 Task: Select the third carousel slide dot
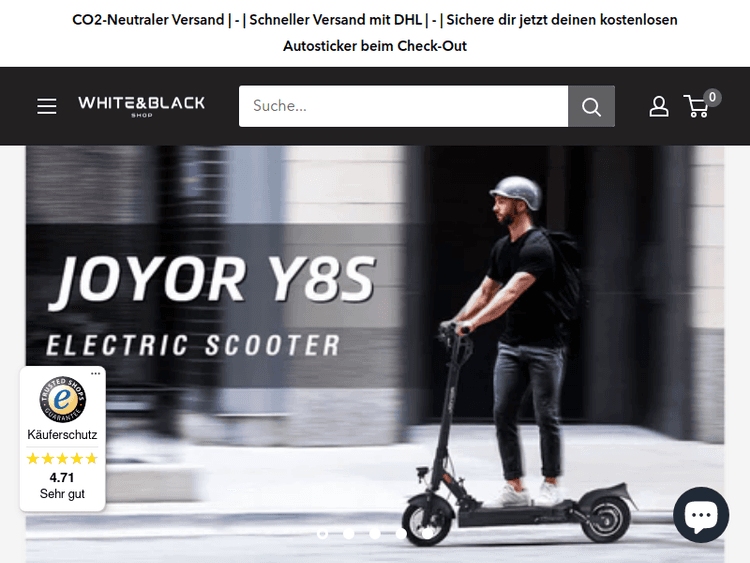tap(375, 533)
